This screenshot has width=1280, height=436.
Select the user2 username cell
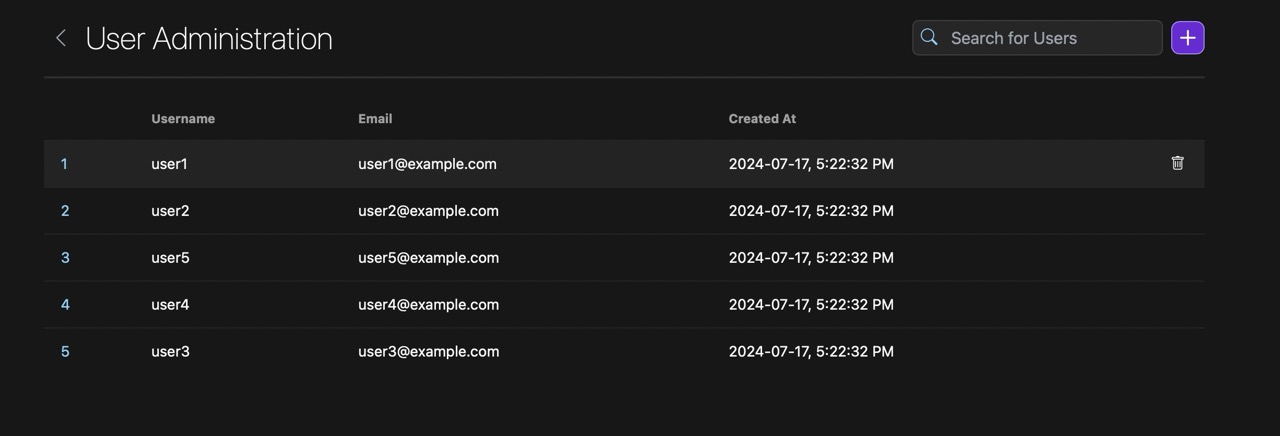point(170,211)
